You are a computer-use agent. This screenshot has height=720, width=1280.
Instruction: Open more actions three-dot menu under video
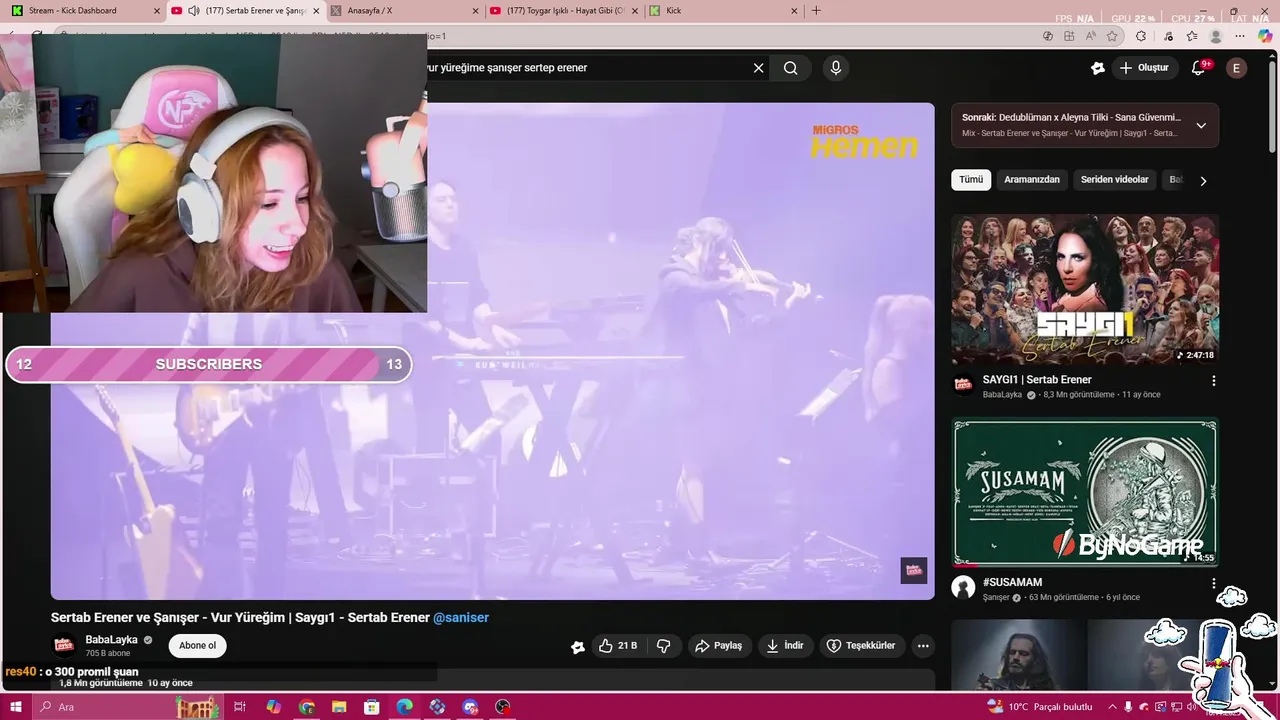pos(923,646)
